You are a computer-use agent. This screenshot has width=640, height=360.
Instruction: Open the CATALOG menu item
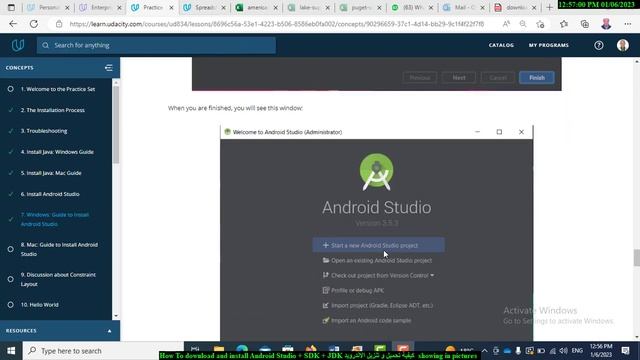tap(501, 45)
